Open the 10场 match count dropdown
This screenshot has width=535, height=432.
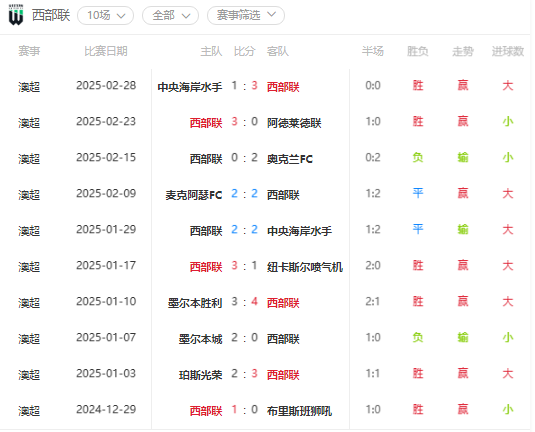point(105,16)
